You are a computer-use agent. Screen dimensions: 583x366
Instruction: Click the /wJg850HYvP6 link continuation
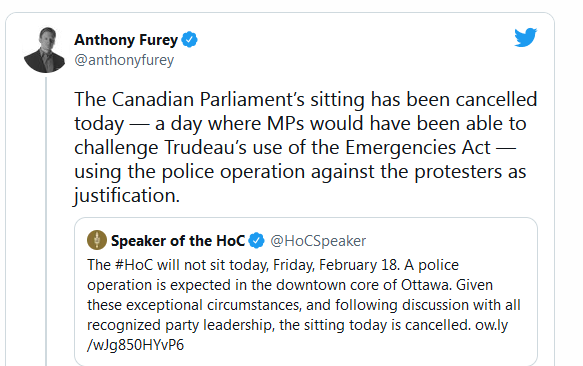tap(135, 345)
